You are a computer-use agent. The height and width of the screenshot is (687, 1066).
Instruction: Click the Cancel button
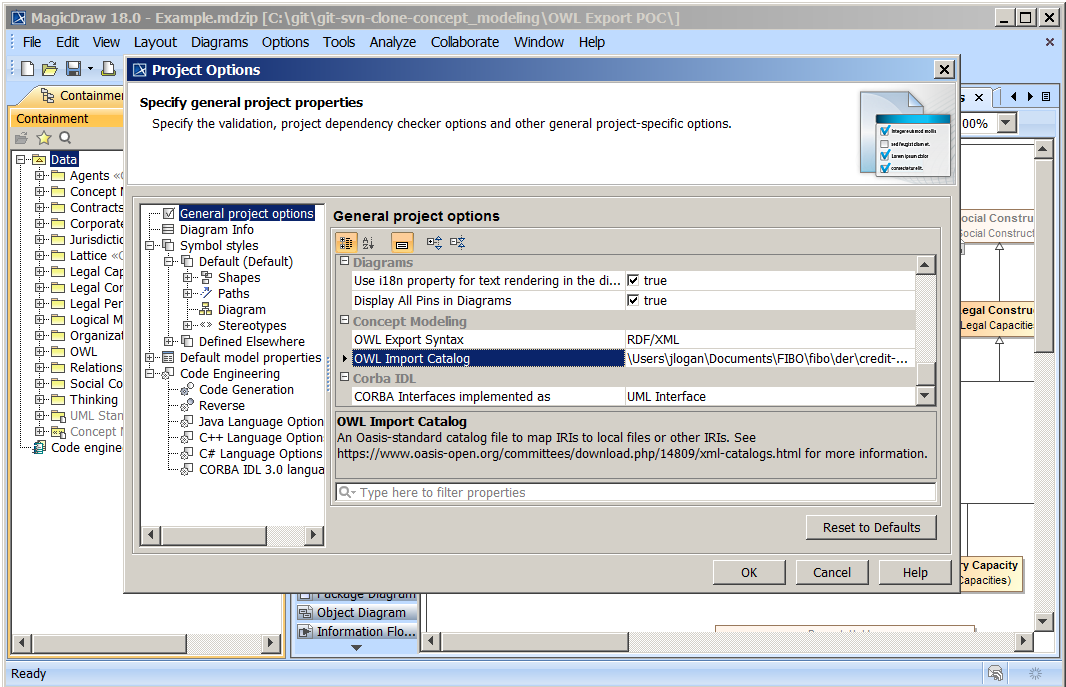click(x=831, y=572)
